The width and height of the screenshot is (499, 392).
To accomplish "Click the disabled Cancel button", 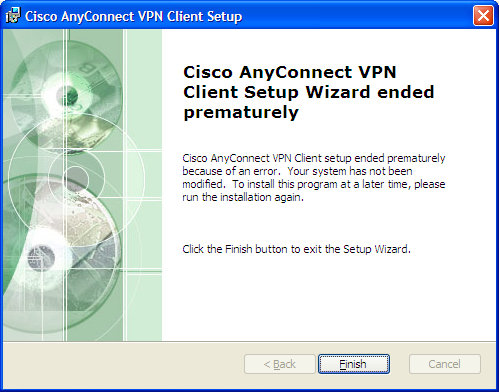I will (445, 364).
